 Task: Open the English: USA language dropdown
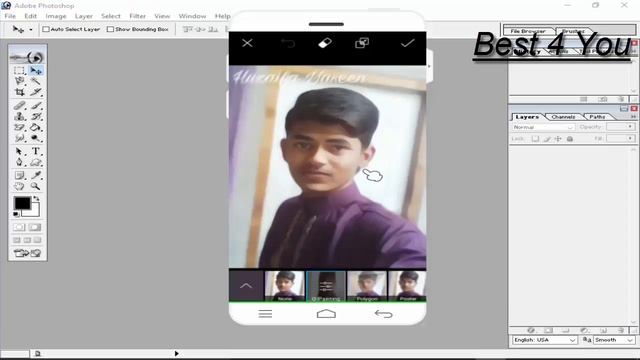tap(544, 340)
